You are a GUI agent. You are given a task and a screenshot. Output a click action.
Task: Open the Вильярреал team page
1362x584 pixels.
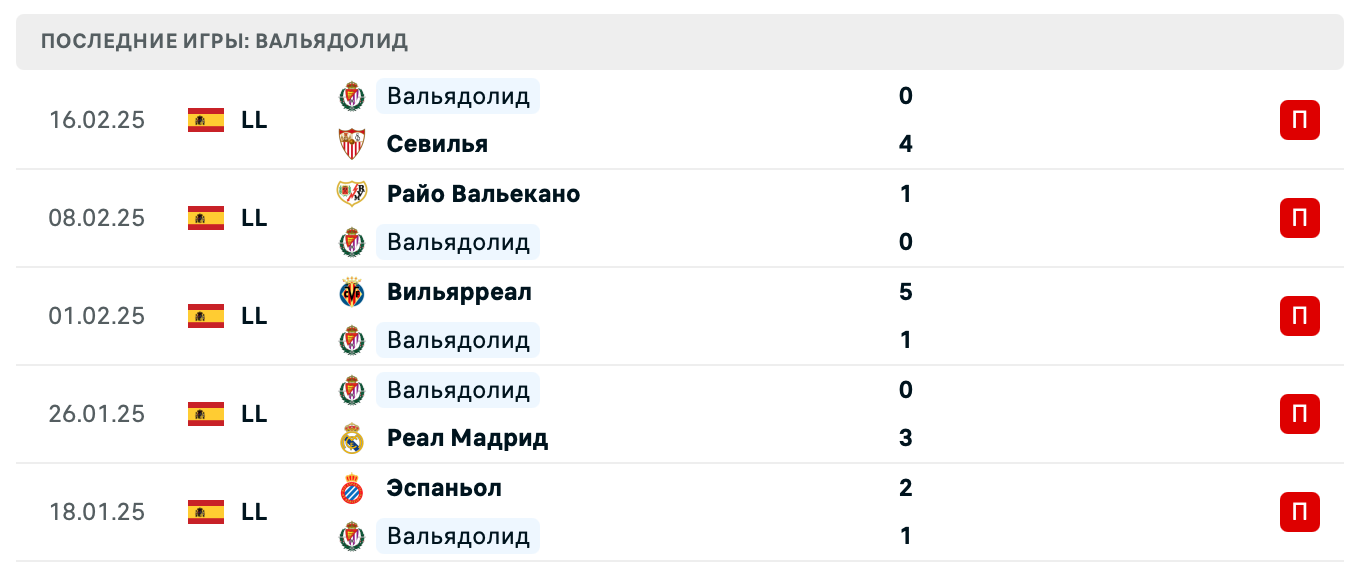459,292
